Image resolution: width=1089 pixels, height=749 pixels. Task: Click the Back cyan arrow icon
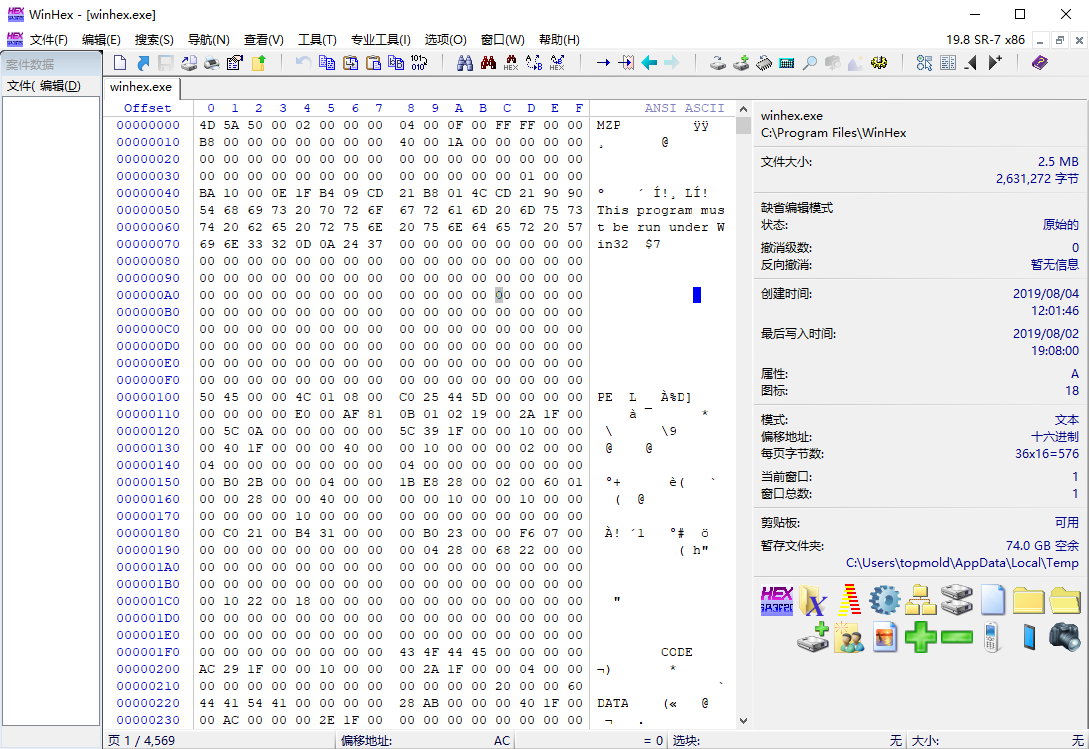(649, 63)
